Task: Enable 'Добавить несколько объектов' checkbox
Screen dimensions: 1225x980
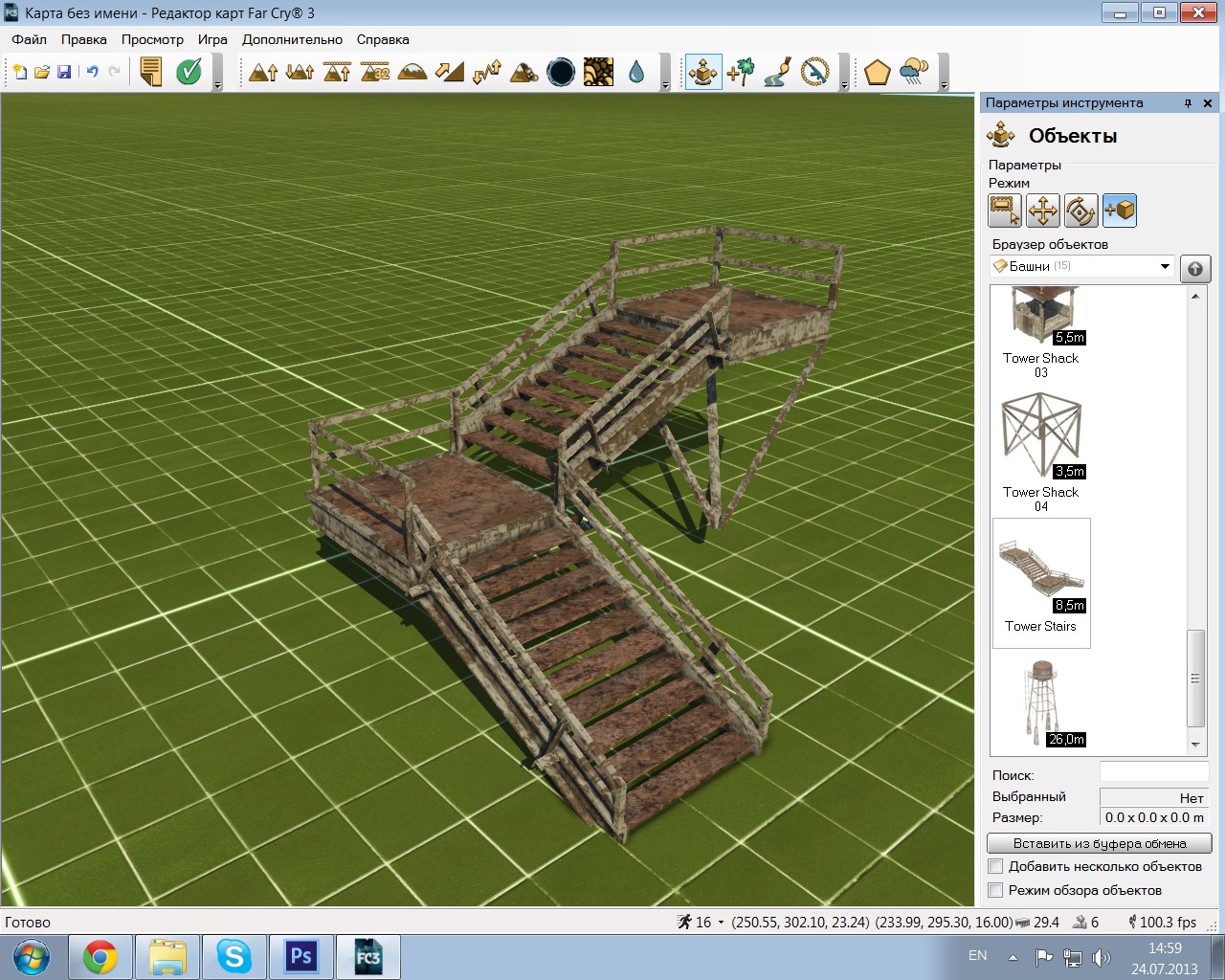Action: click(x=996, y=866)
